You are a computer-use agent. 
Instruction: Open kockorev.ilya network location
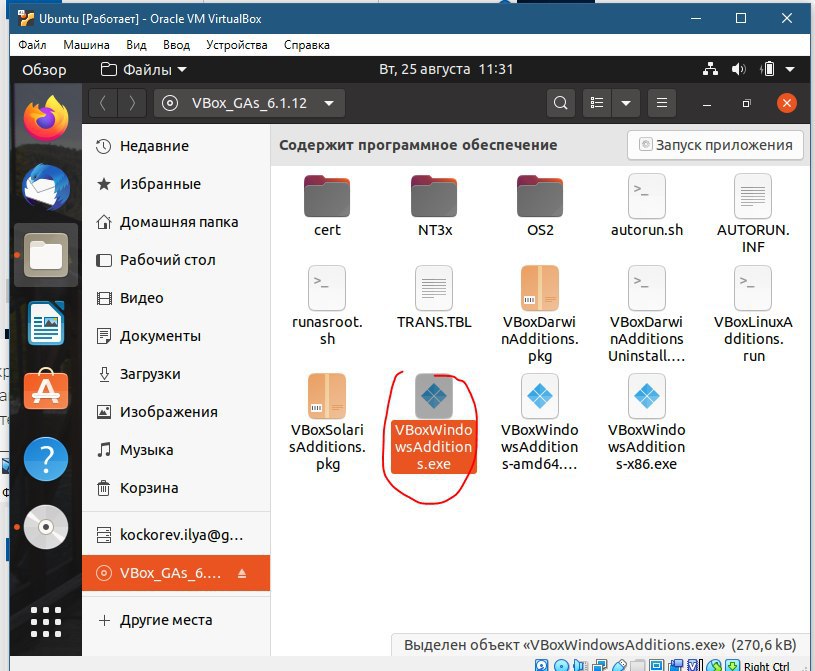(x=176, y=535)
